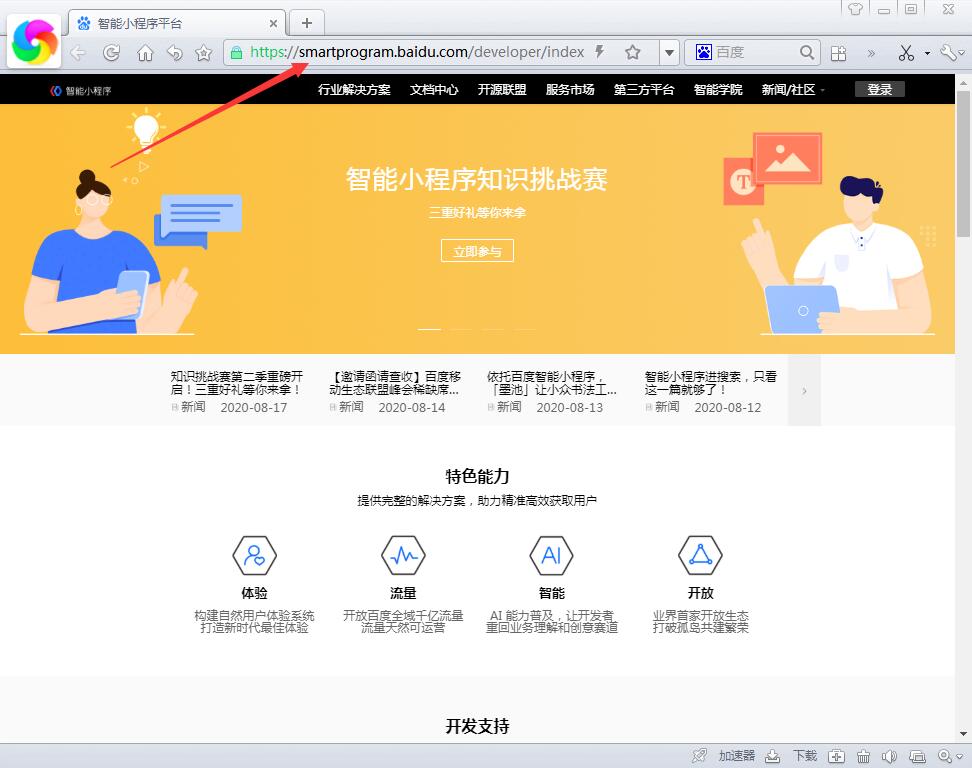Open a new tab with plus button

click(306, 24)
